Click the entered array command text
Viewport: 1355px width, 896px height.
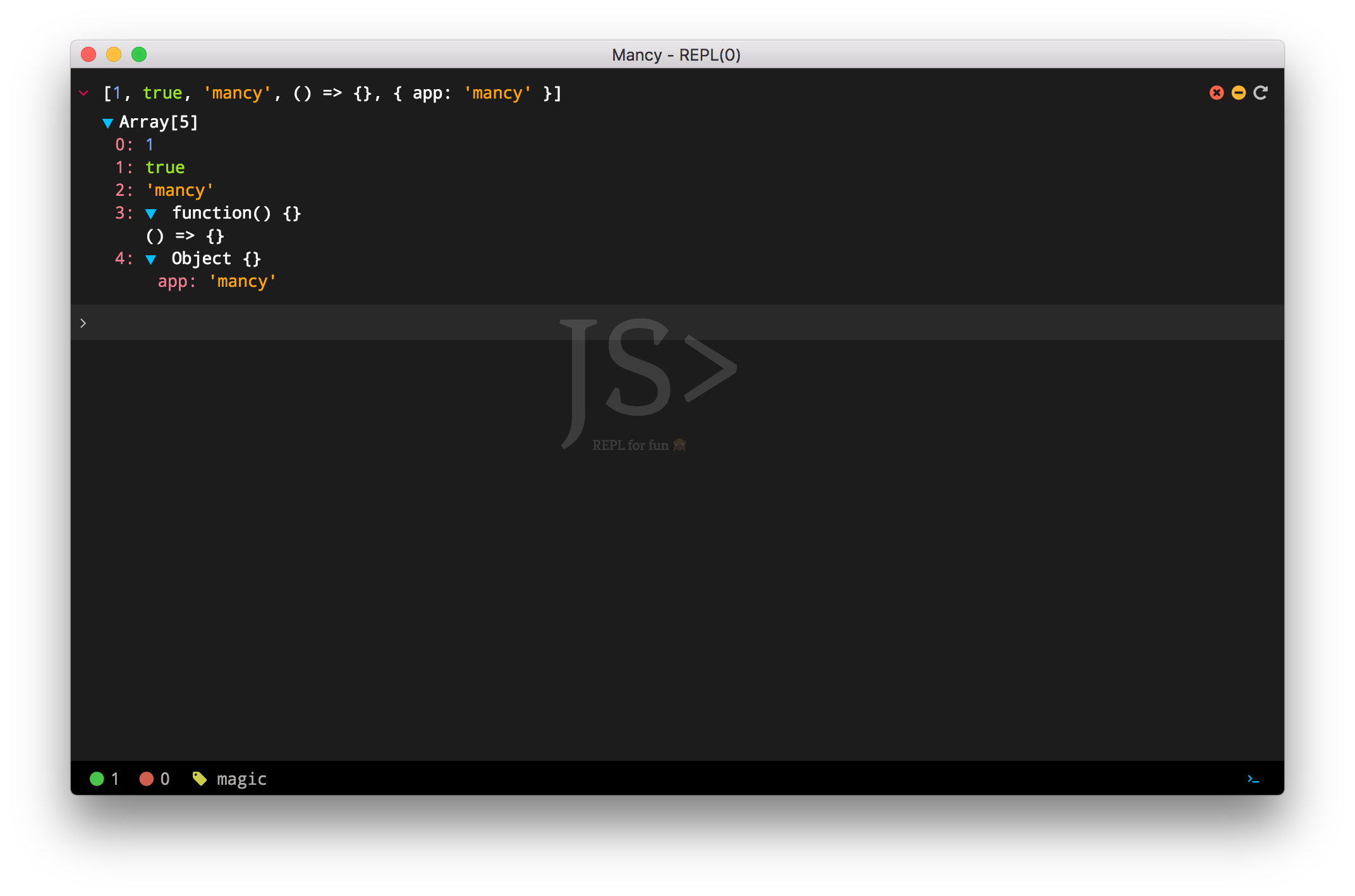click(332, 93)
